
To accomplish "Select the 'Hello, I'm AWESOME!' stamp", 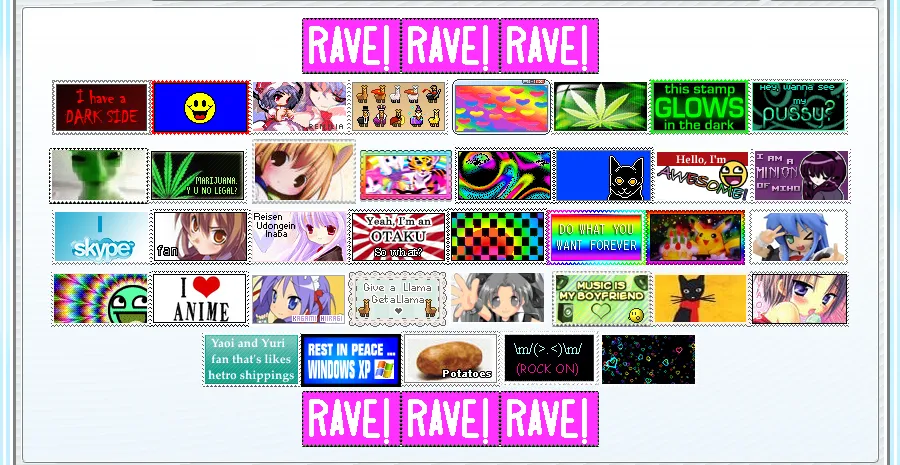I will click(x=703, y=176).
